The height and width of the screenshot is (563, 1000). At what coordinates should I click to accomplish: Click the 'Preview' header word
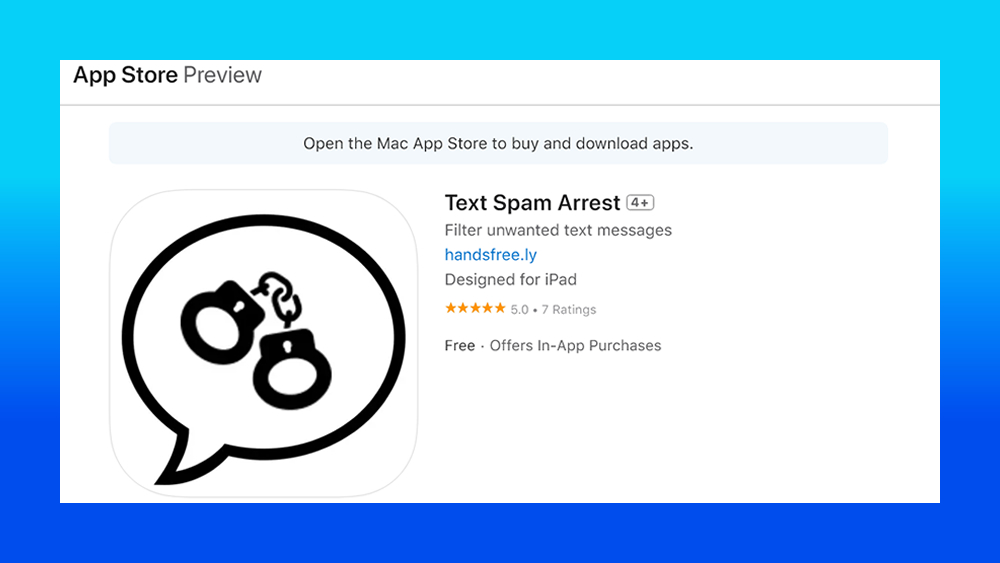(223, 75)
